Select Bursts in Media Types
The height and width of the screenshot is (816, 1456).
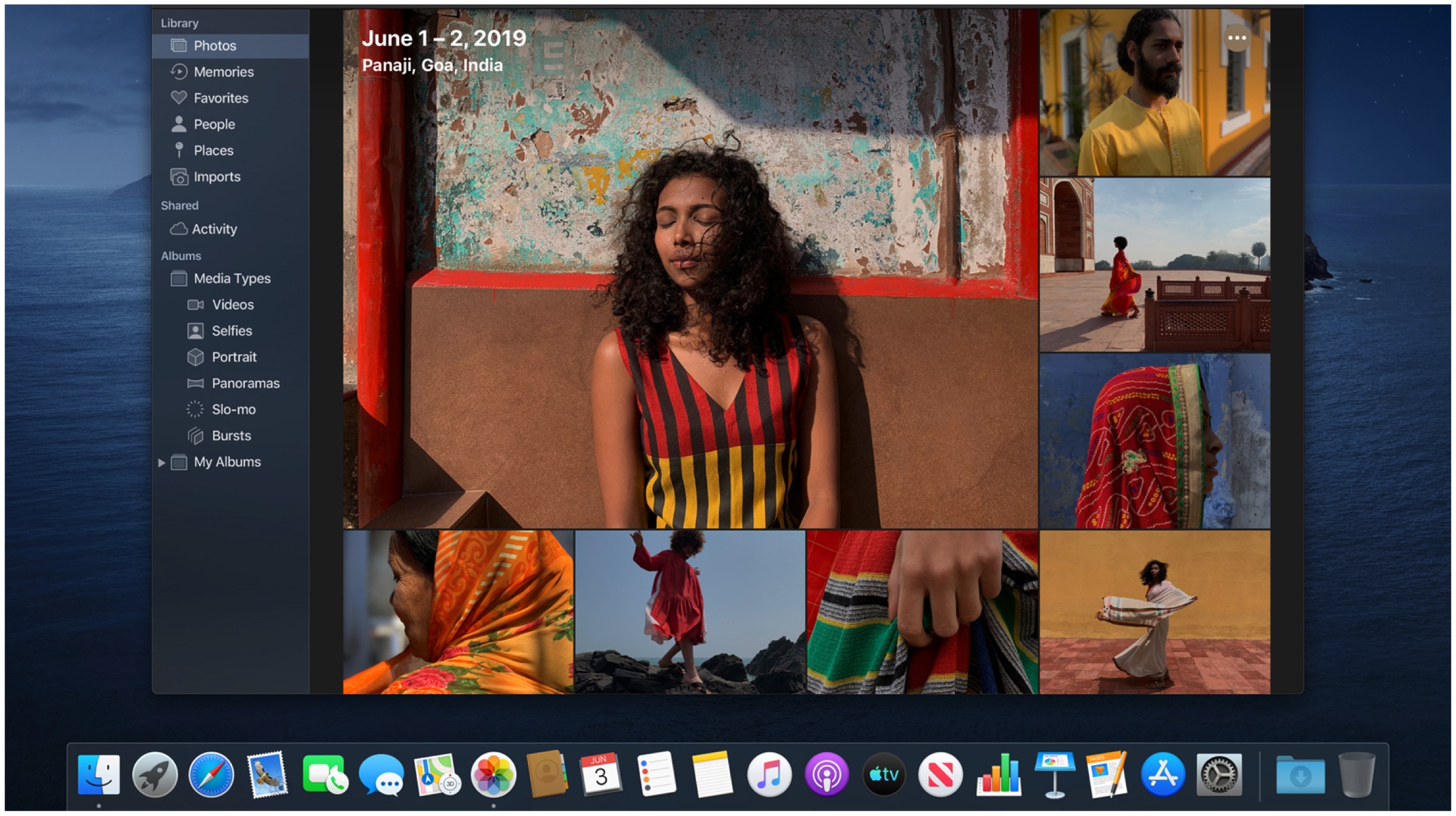pyautogui.click(x=231, y=436)
